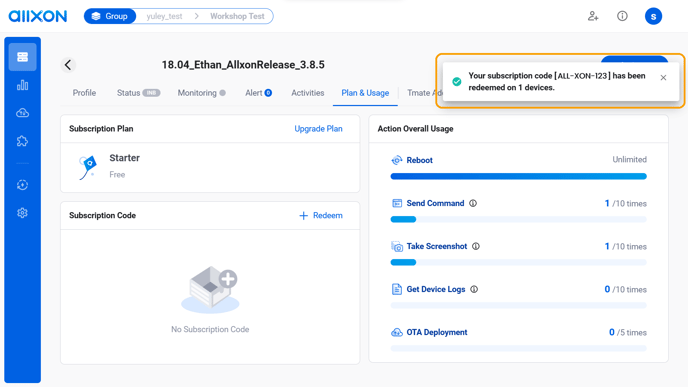
Task: Open the devices list sidebar icon
Action: [x=22, y=57]
